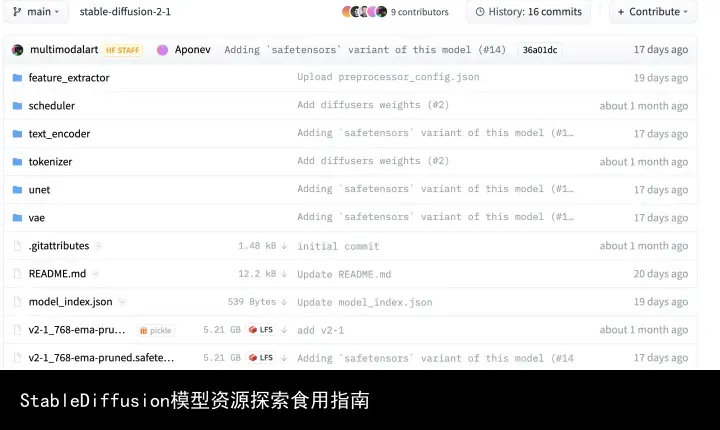Click the git branch icon beside main
The width and height of the screenshot is (720, 430).
coord(17,11)
